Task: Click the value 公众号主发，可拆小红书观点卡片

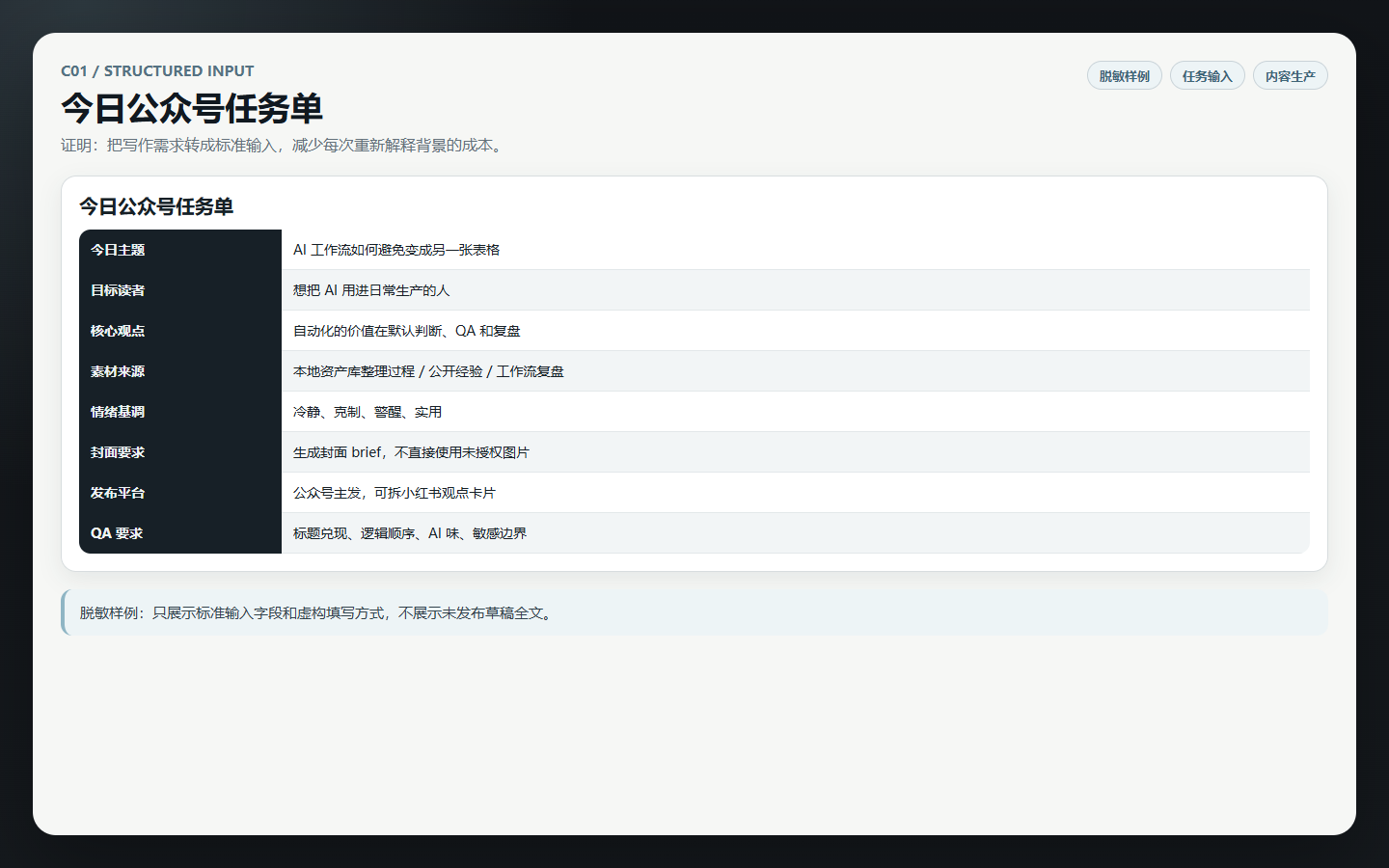Action: click(395, 493)
